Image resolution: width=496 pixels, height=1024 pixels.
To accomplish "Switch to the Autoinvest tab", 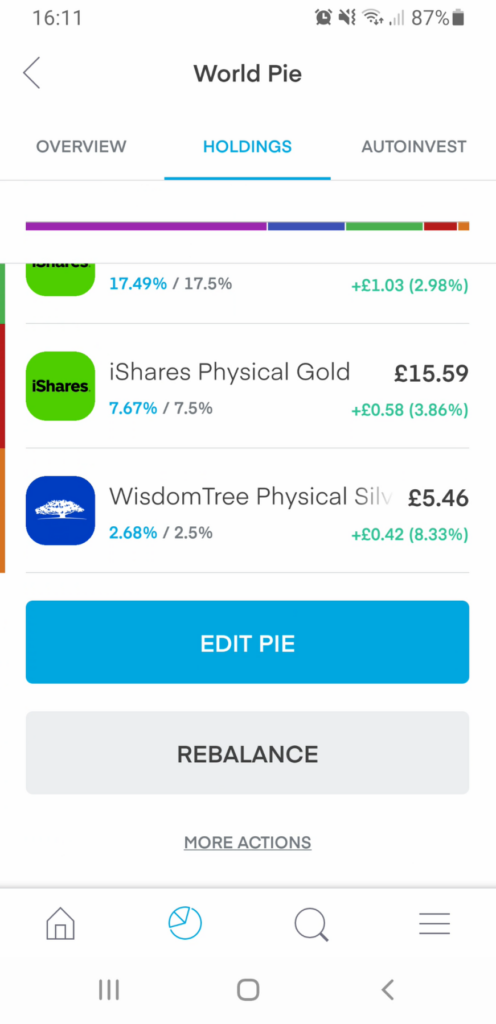I will click(414, 146).
